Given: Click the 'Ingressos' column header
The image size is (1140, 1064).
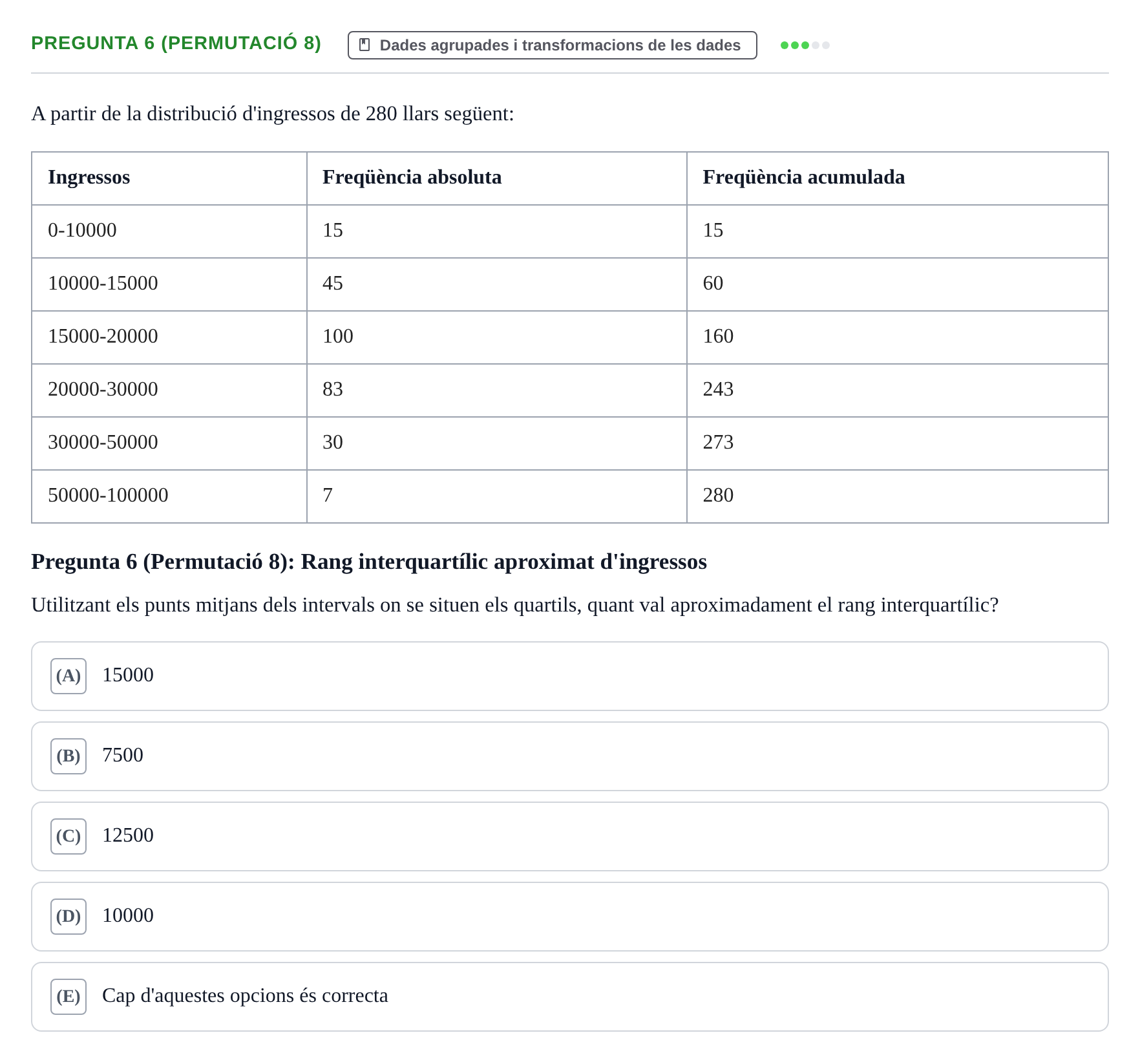Looking at the screenshot, I should tap(169, 178).
